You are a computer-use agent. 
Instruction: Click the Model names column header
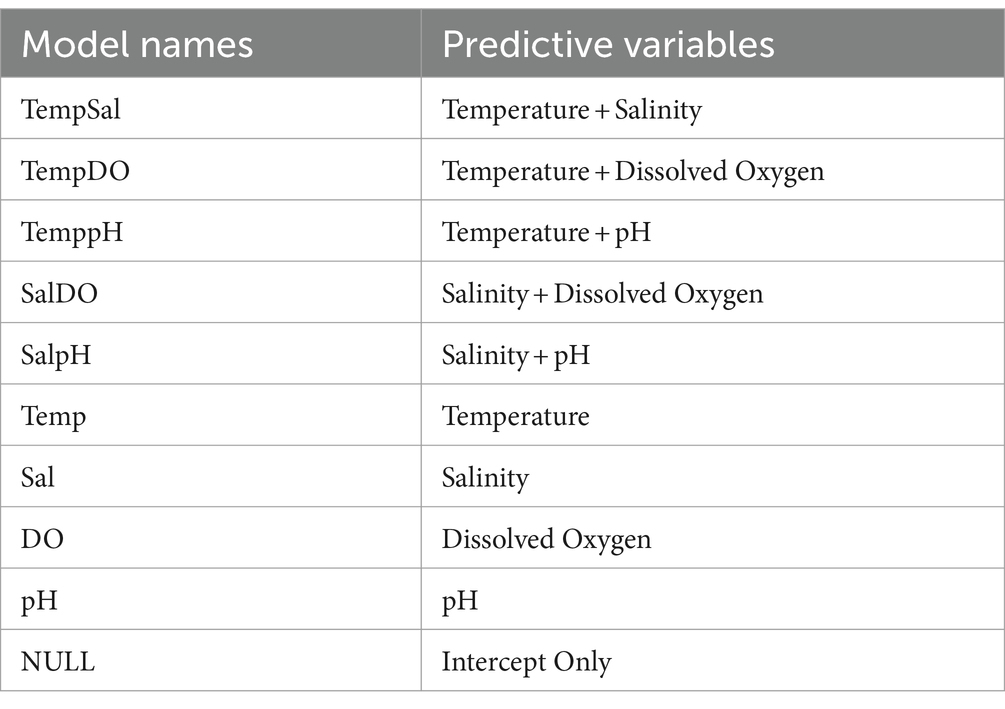211,44
